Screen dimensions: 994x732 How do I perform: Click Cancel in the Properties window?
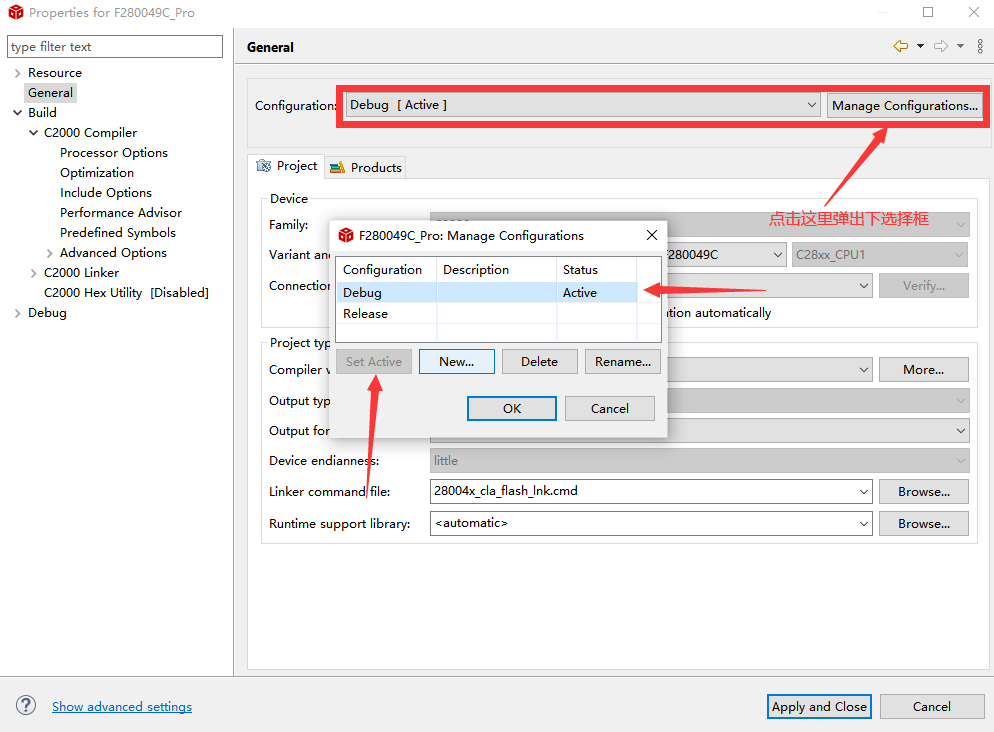[x=931, y=706]
